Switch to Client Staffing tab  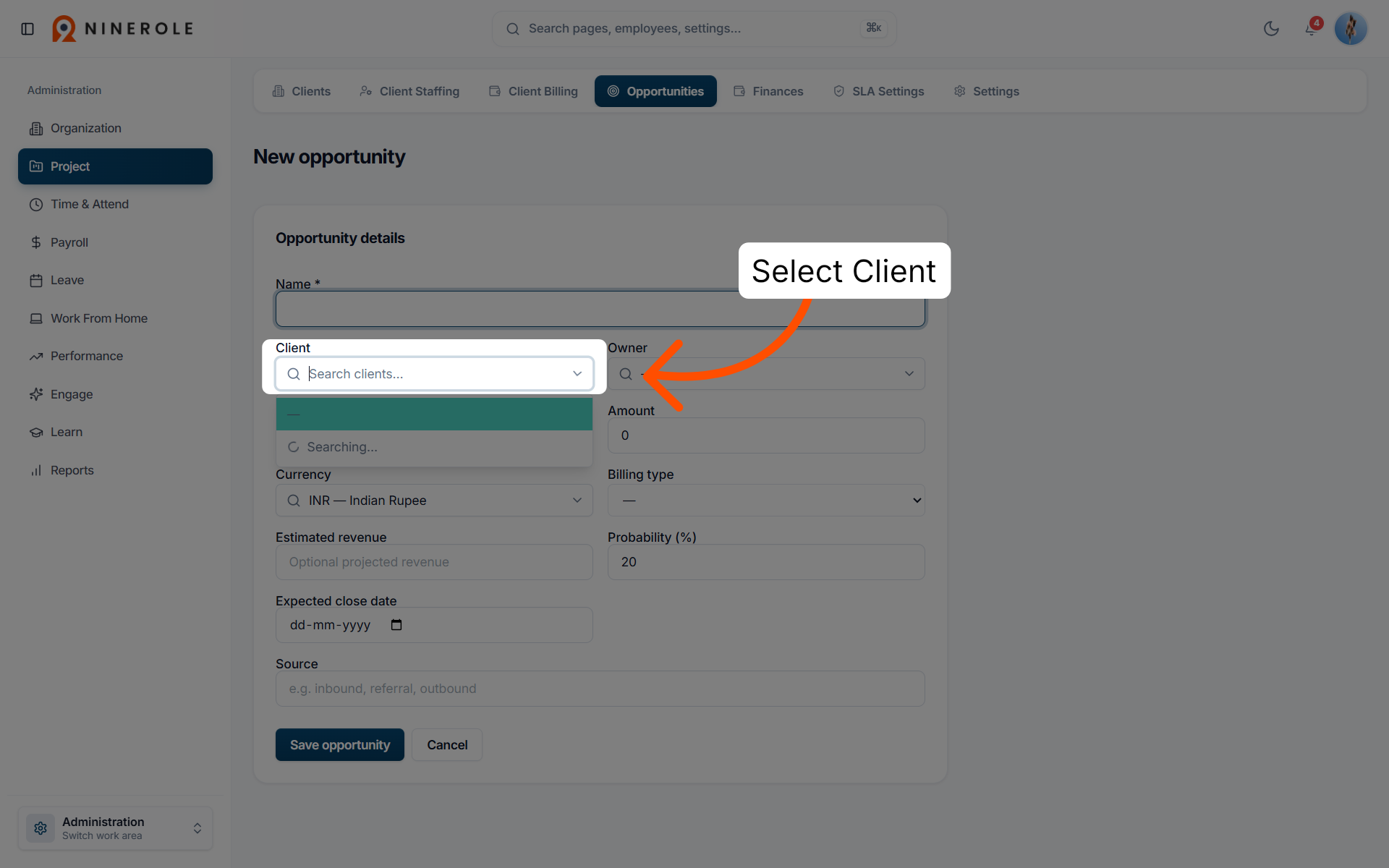[409, 91]
